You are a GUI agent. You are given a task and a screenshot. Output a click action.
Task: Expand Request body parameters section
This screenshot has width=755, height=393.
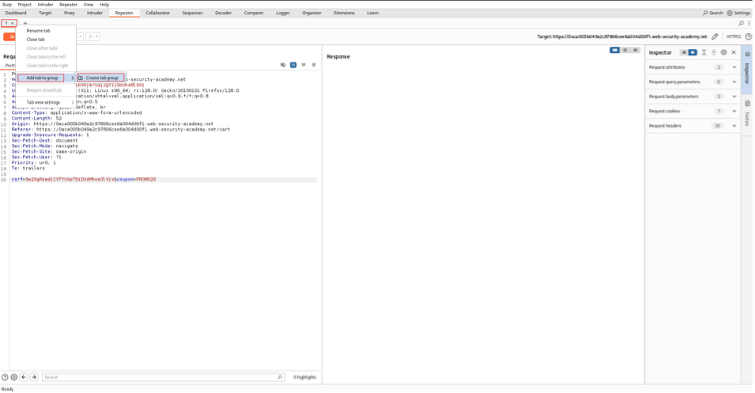click(692, 96)
